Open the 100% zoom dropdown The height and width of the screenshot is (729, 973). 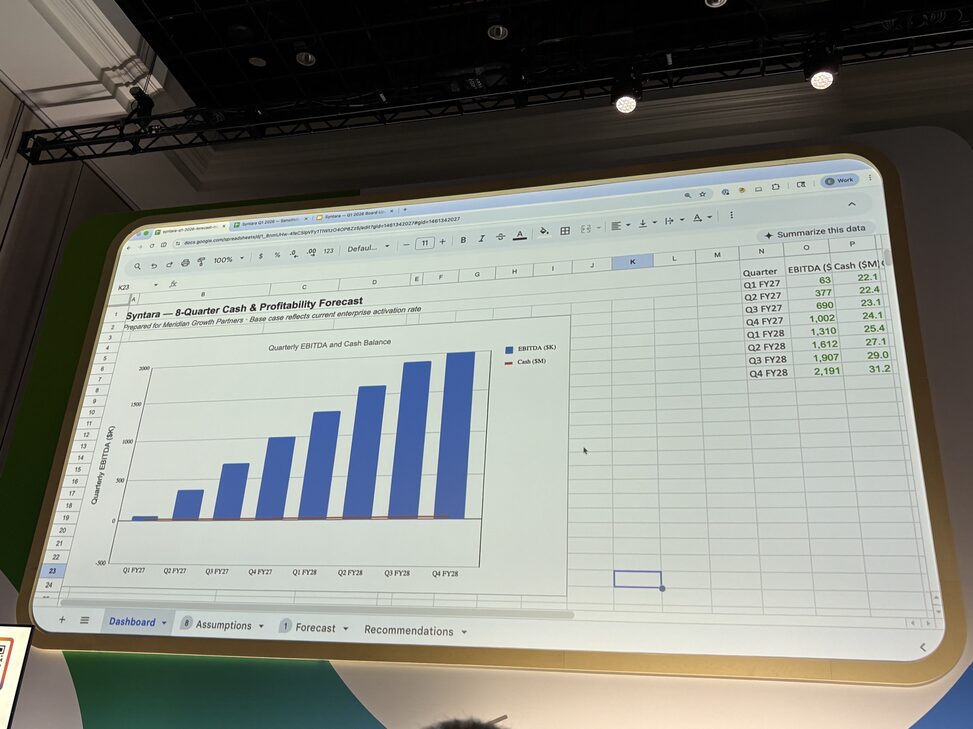[x=227, y=259]
